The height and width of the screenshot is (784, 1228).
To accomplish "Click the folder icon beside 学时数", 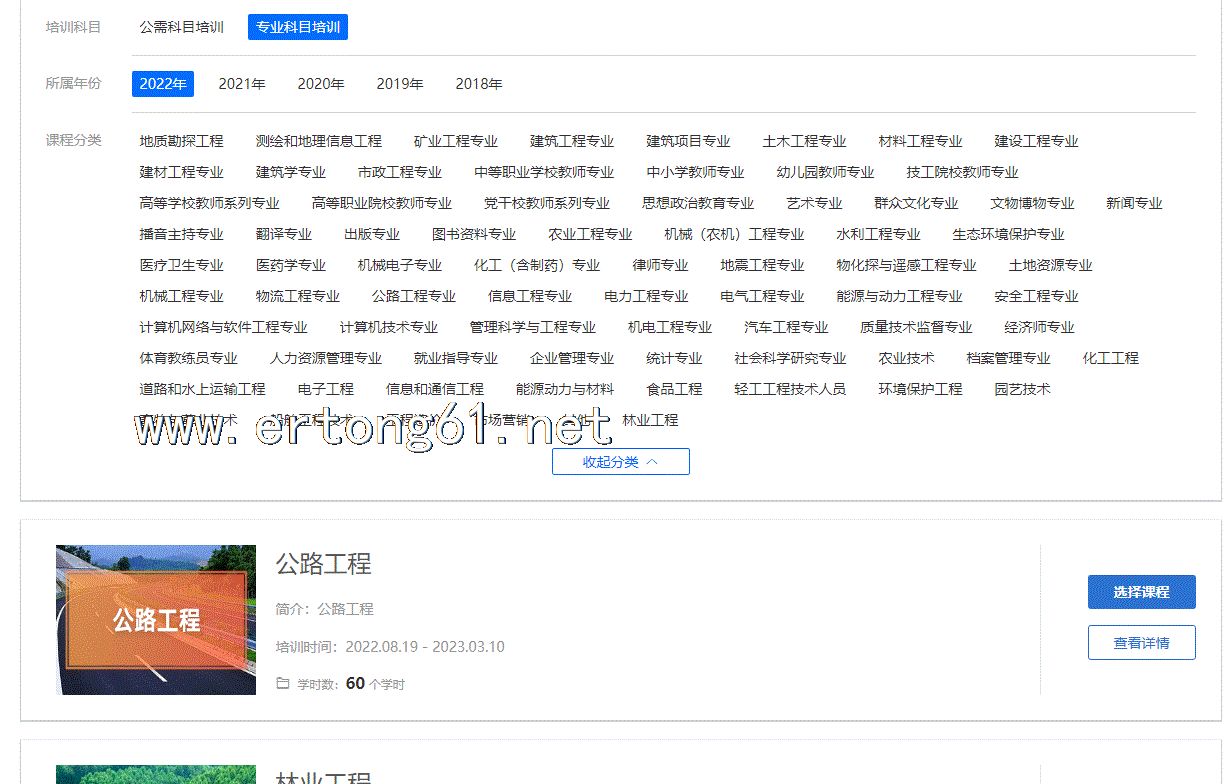I will 283,684.
